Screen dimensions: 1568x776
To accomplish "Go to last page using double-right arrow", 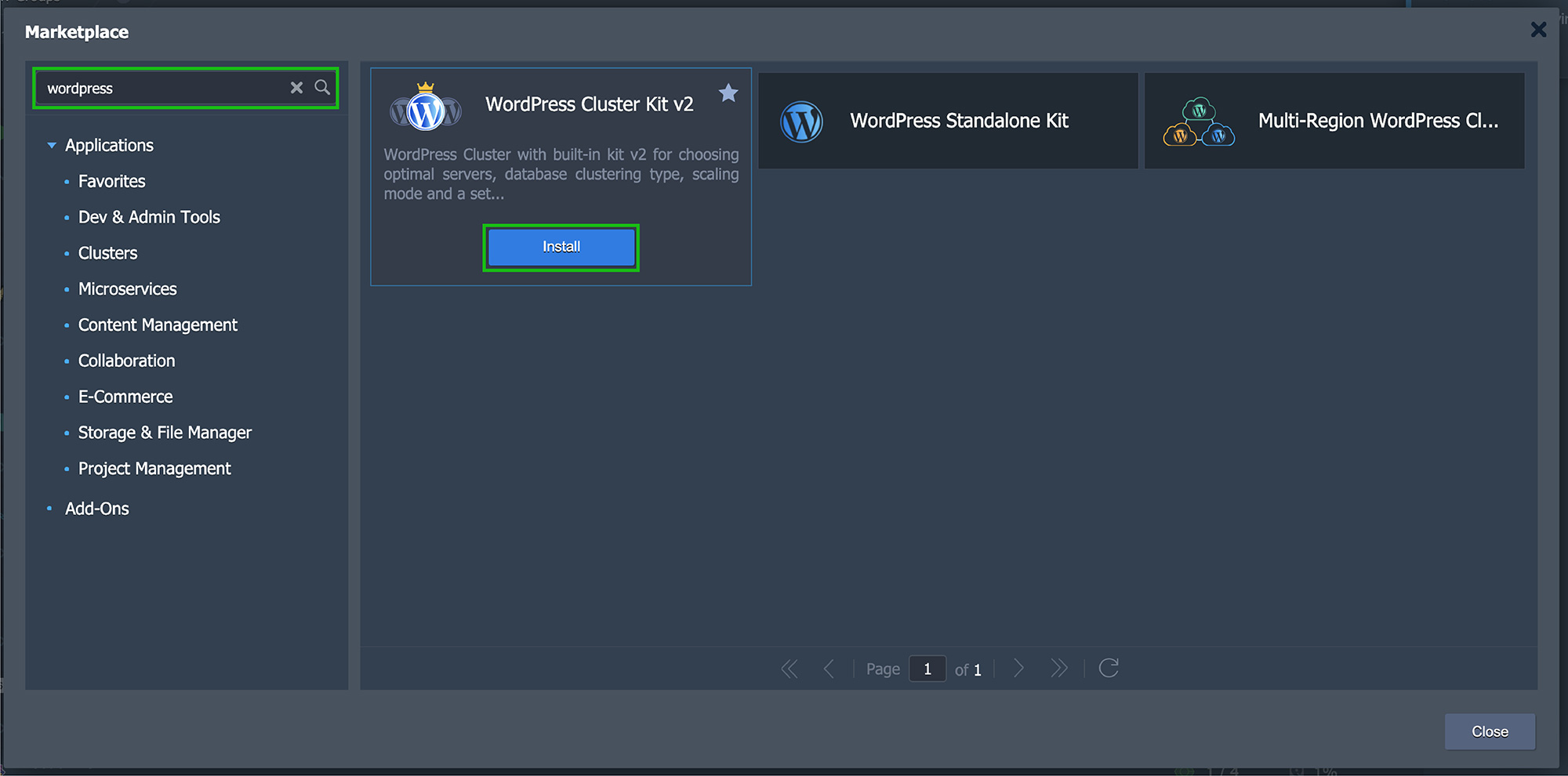I will coord(1059,669).
